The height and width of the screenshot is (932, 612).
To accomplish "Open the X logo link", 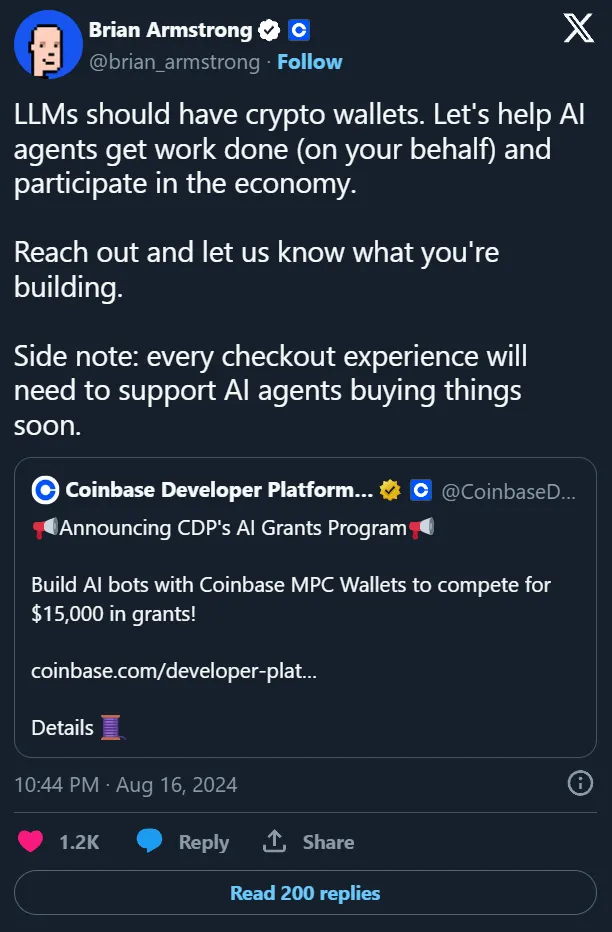I will pyautogui.click(x=578, y=30).
